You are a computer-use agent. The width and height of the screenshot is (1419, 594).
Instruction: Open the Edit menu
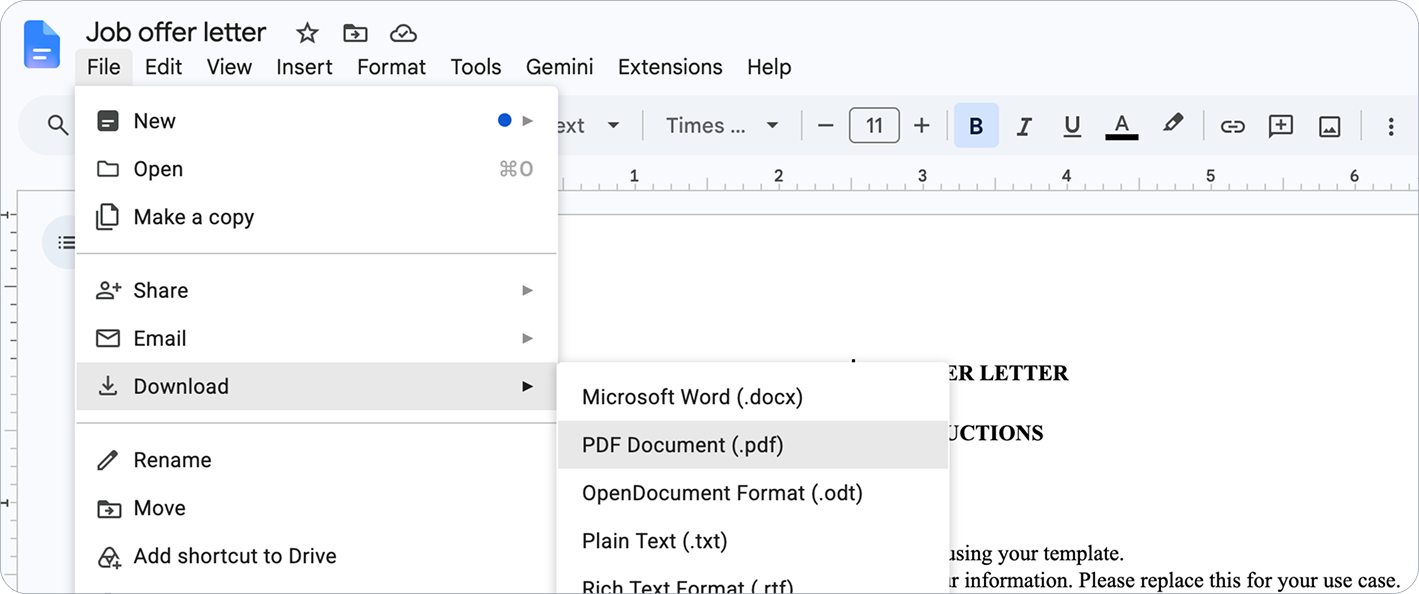pos(163,67)
